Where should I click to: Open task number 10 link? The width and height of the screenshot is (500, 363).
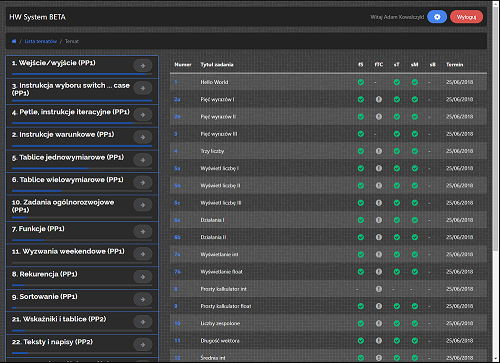click(x=177, y=323)
